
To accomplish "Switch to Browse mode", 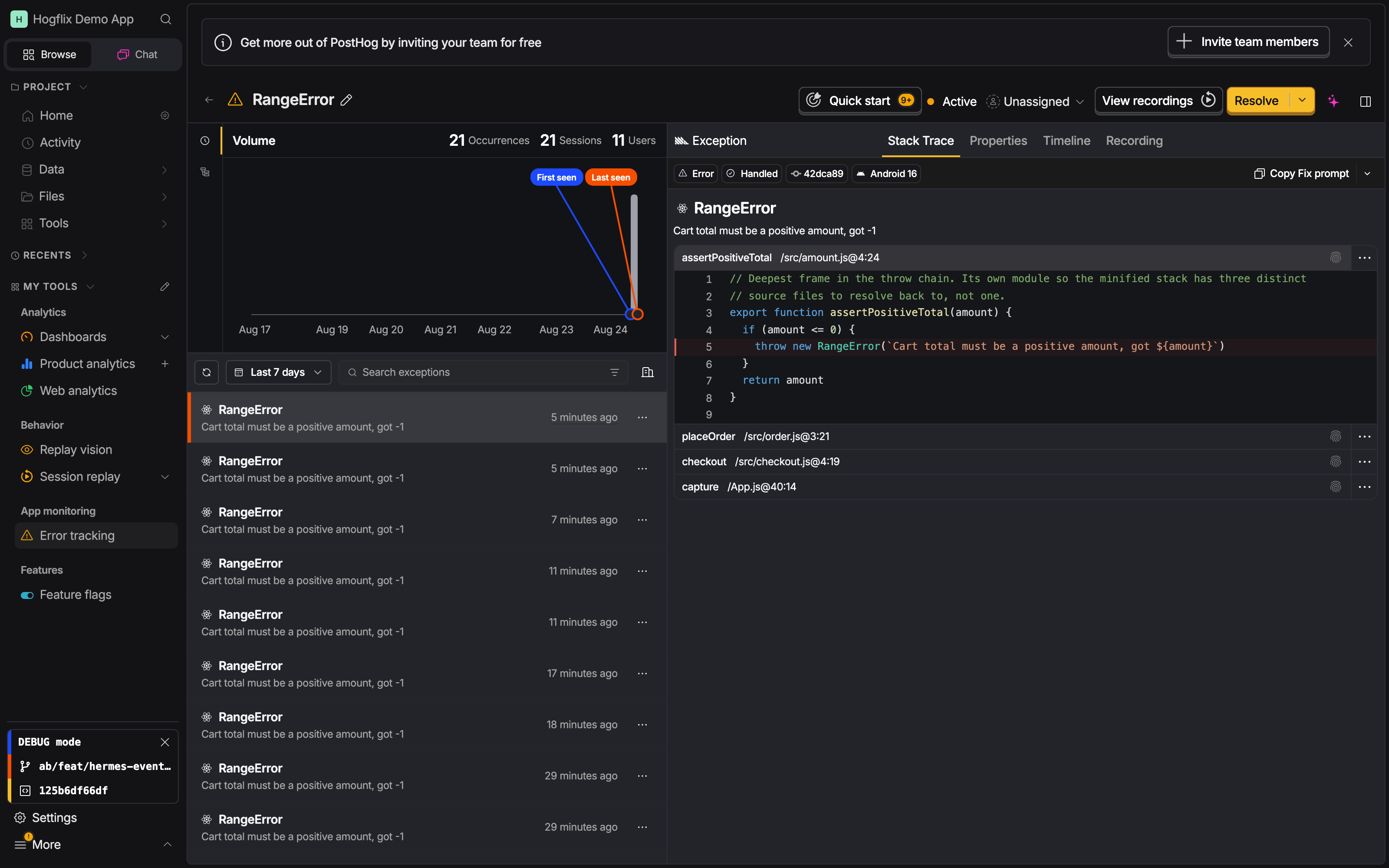I will coord(49,55).
